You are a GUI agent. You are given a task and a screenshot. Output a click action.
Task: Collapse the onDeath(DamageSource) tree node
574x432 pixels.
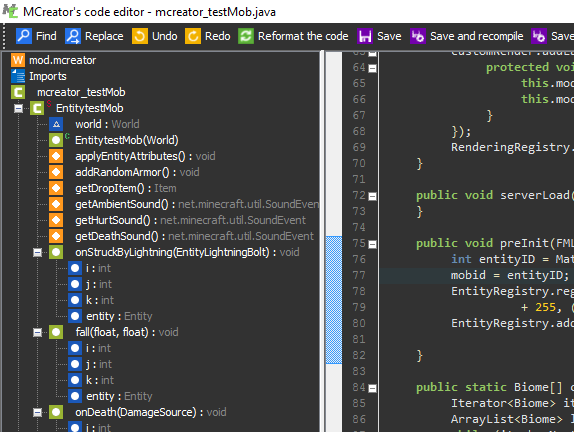[x=37, y=413]
